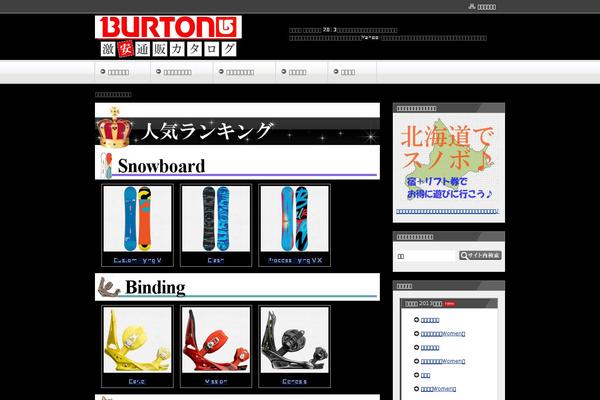Open the red Mission binding thumbnail
Viewport: 600px width, 400px height.
216,340
